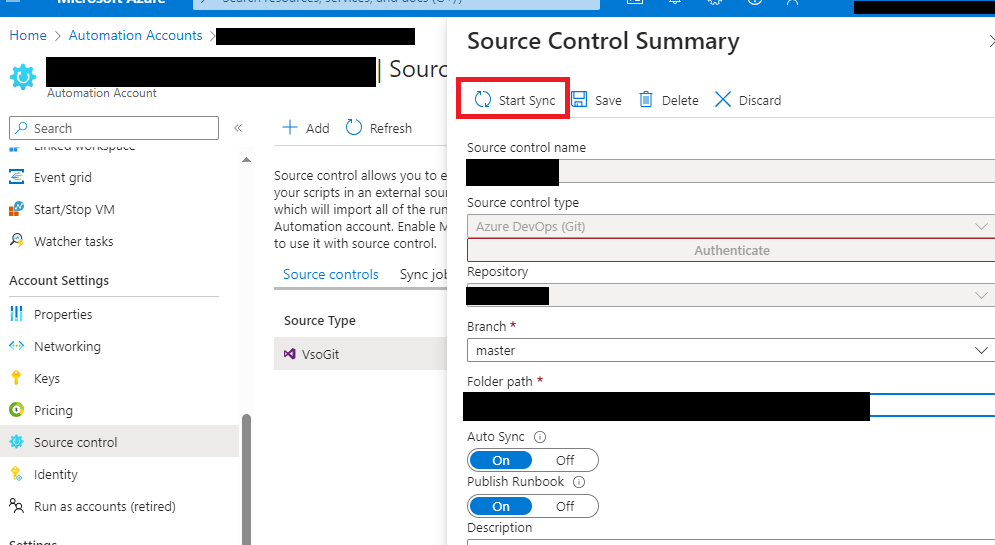
Task: Turn Publish Runbook Off
Action: (565, 506)
